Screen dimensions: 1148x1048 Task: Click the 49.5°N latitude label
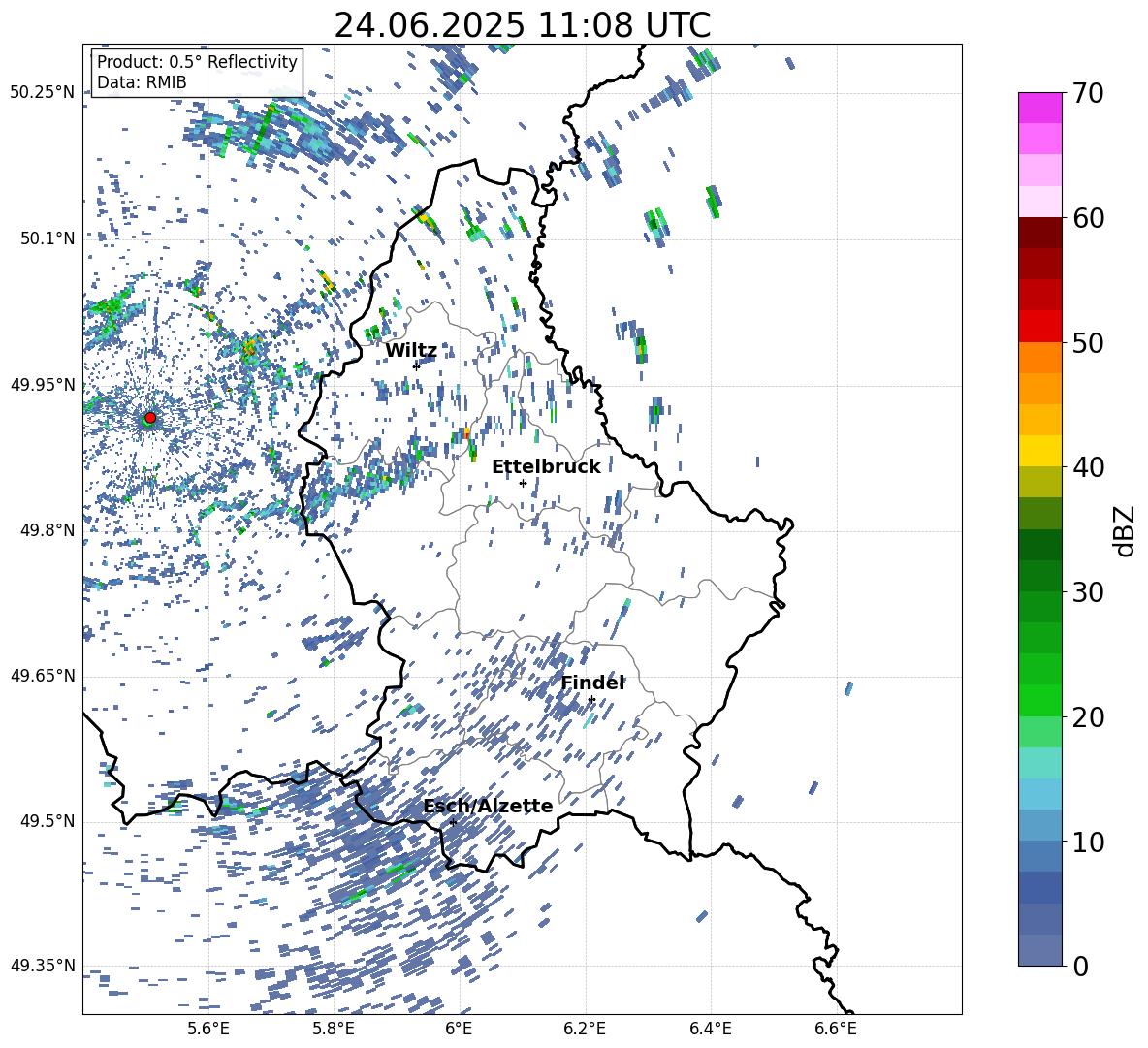[48, 821]
